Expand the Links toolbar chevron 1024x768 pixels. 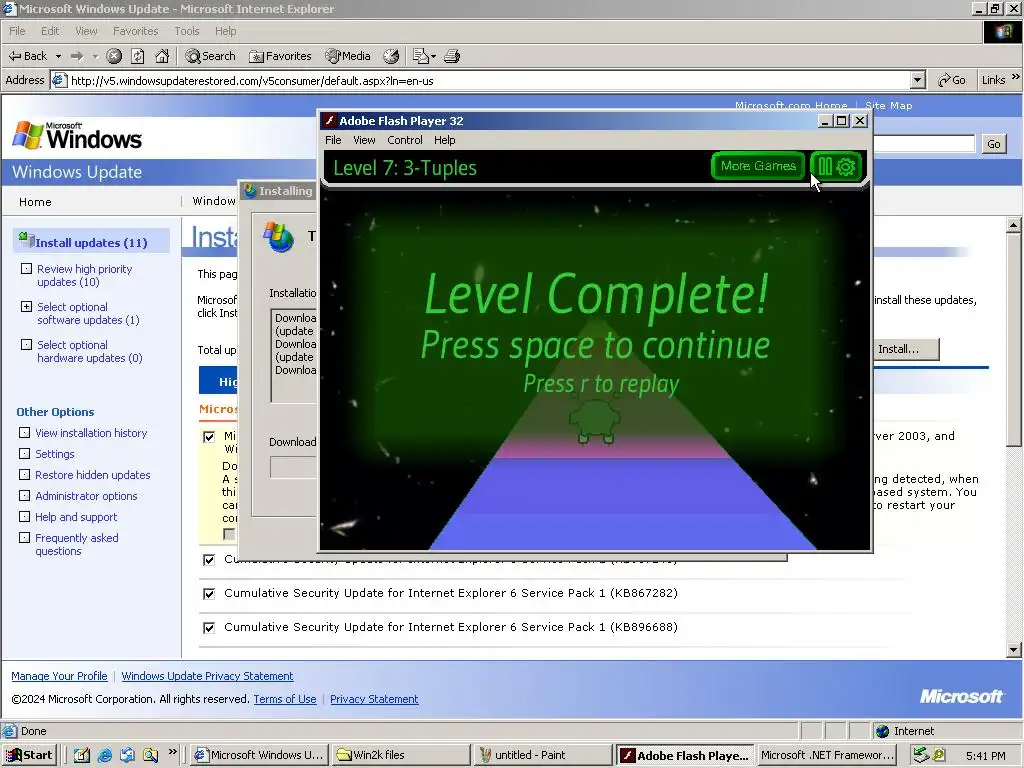coord(1016,77)
